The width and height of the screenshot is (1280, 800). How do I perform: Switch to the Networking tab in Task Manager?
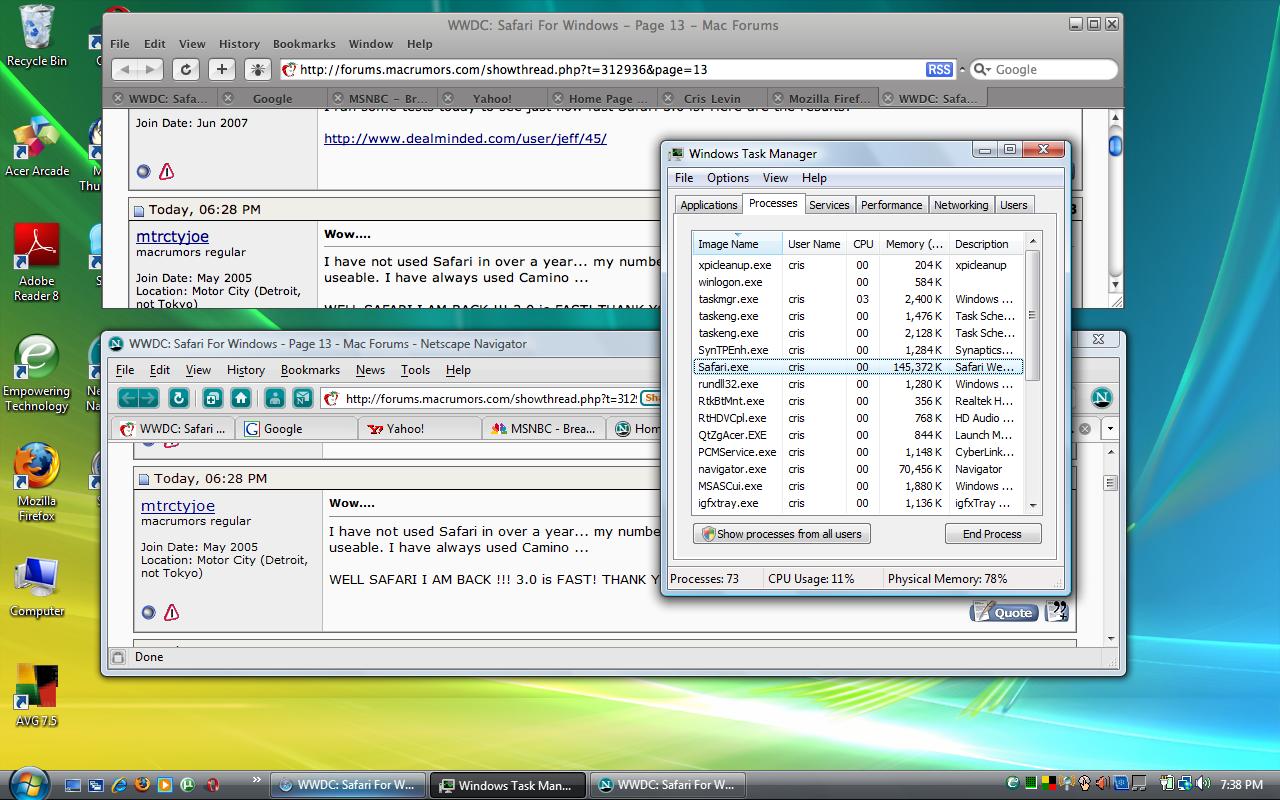(x=961, y=205)
